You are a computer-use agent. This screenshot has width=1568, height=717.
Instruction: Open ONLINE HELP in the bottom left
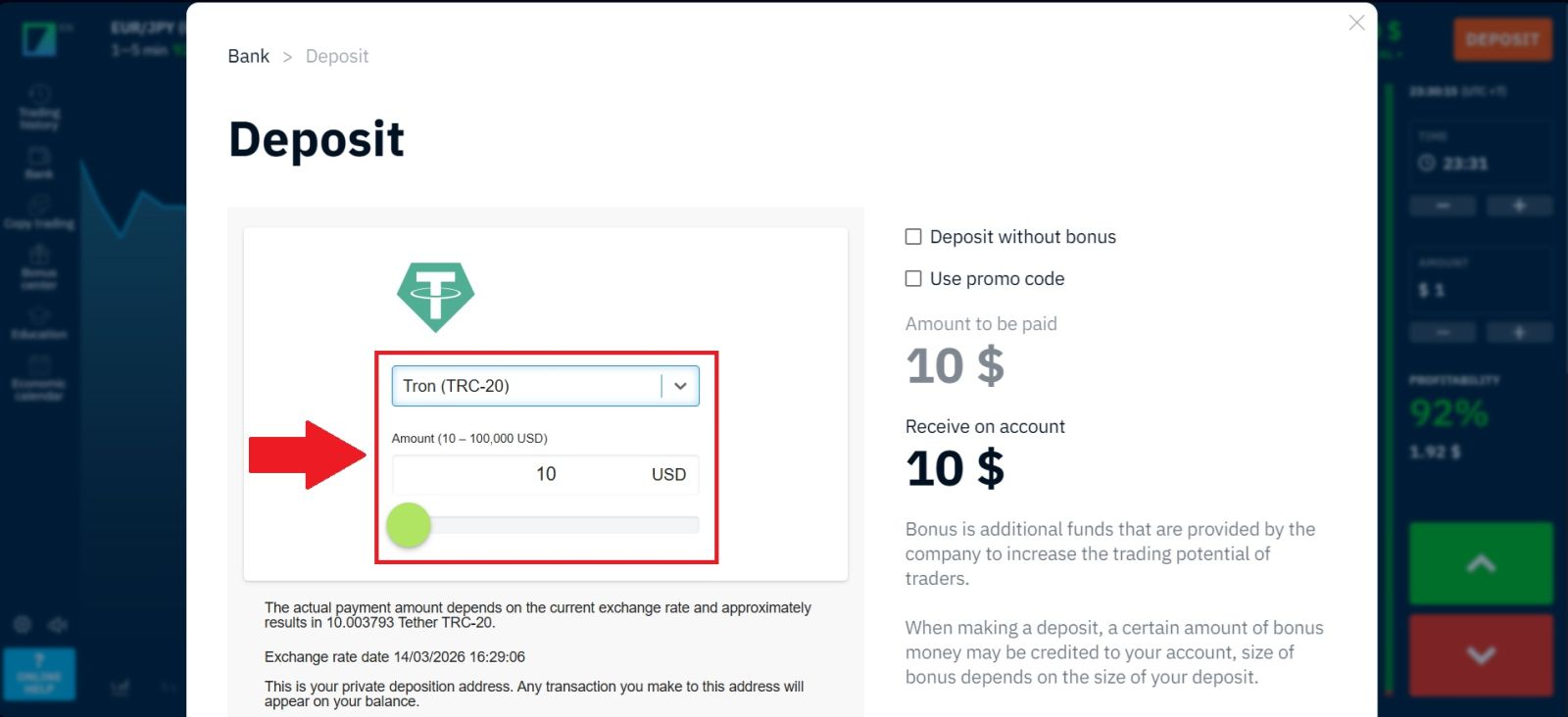(40, 674)
